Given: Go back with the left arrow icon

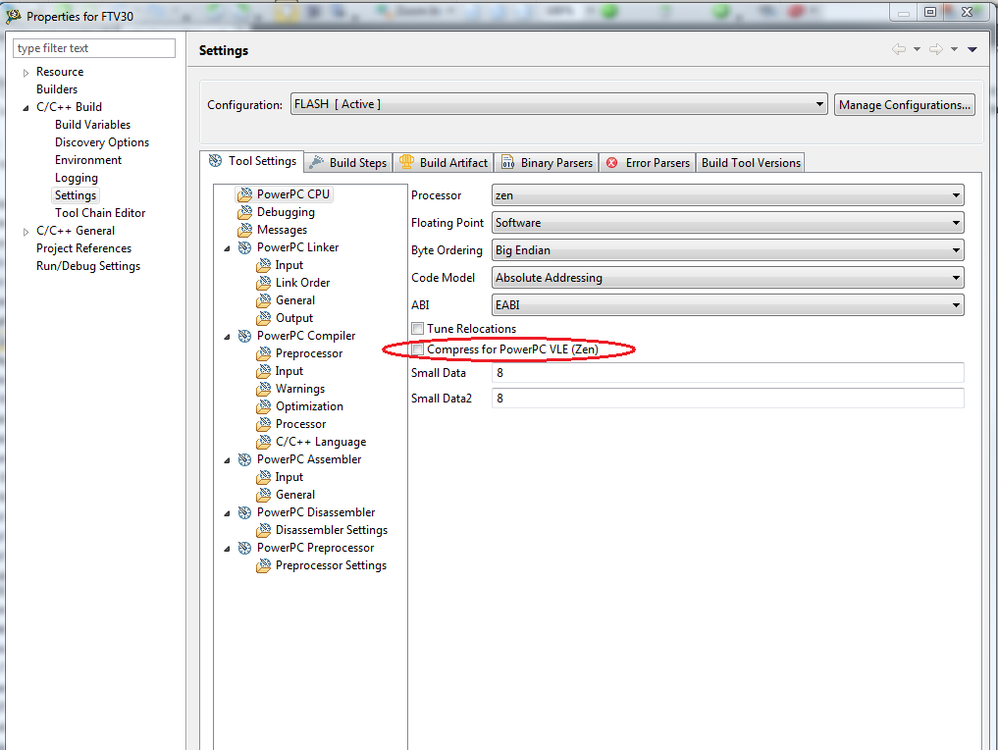Looking at the screenshot, I should pyautogui.click(x=899, y=49).
